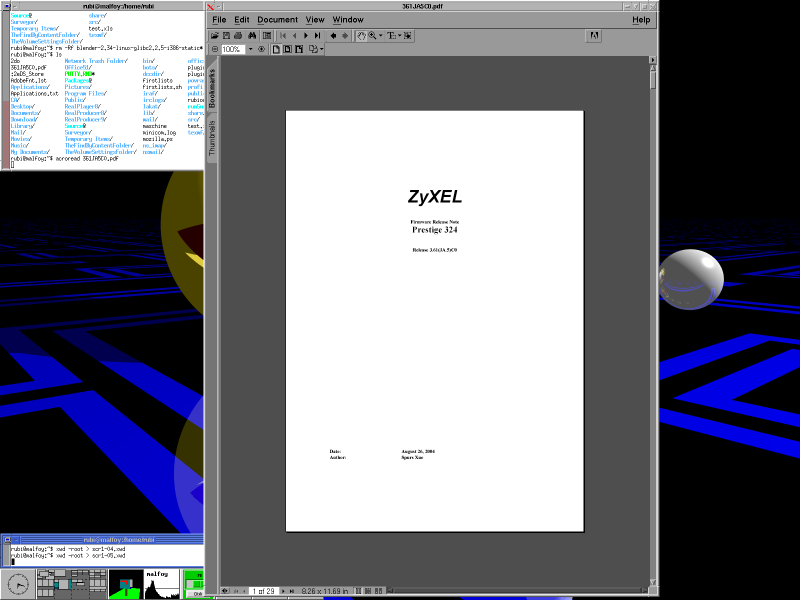Click the malfoy load graph applet
Image resolution: width=800 pixels, height=600 pixels.
coord(162,584)
